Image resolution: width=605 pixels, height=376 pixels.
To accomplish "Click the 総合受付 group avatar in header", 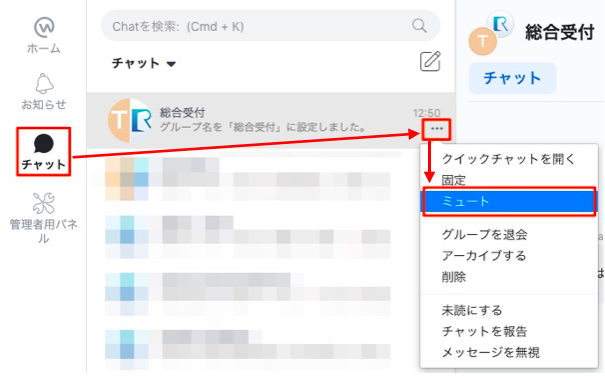I will coord(491,33).
